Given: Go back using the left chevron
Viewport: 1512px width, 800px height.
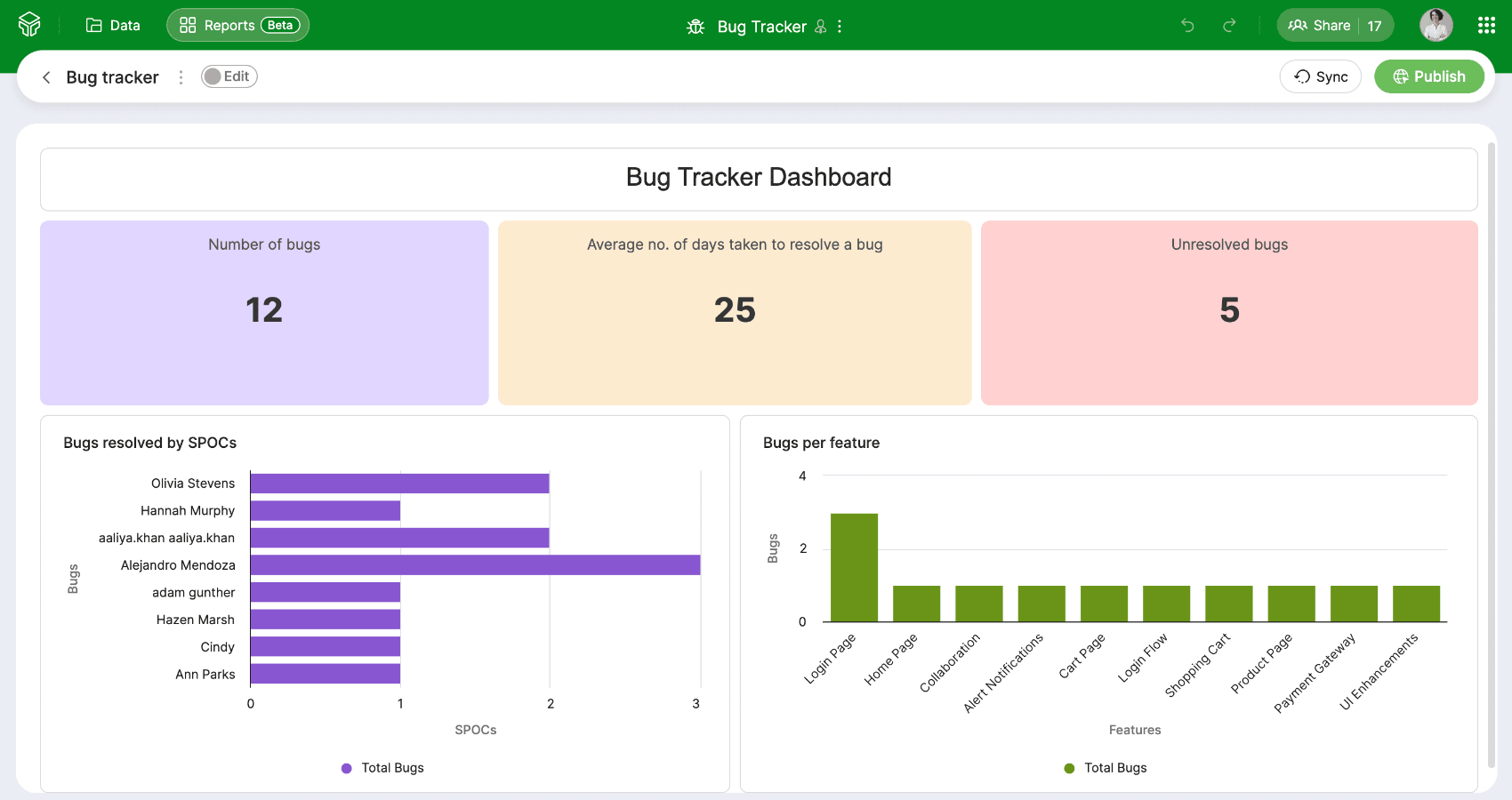Looking at the screenshot, I should point(46,77).
